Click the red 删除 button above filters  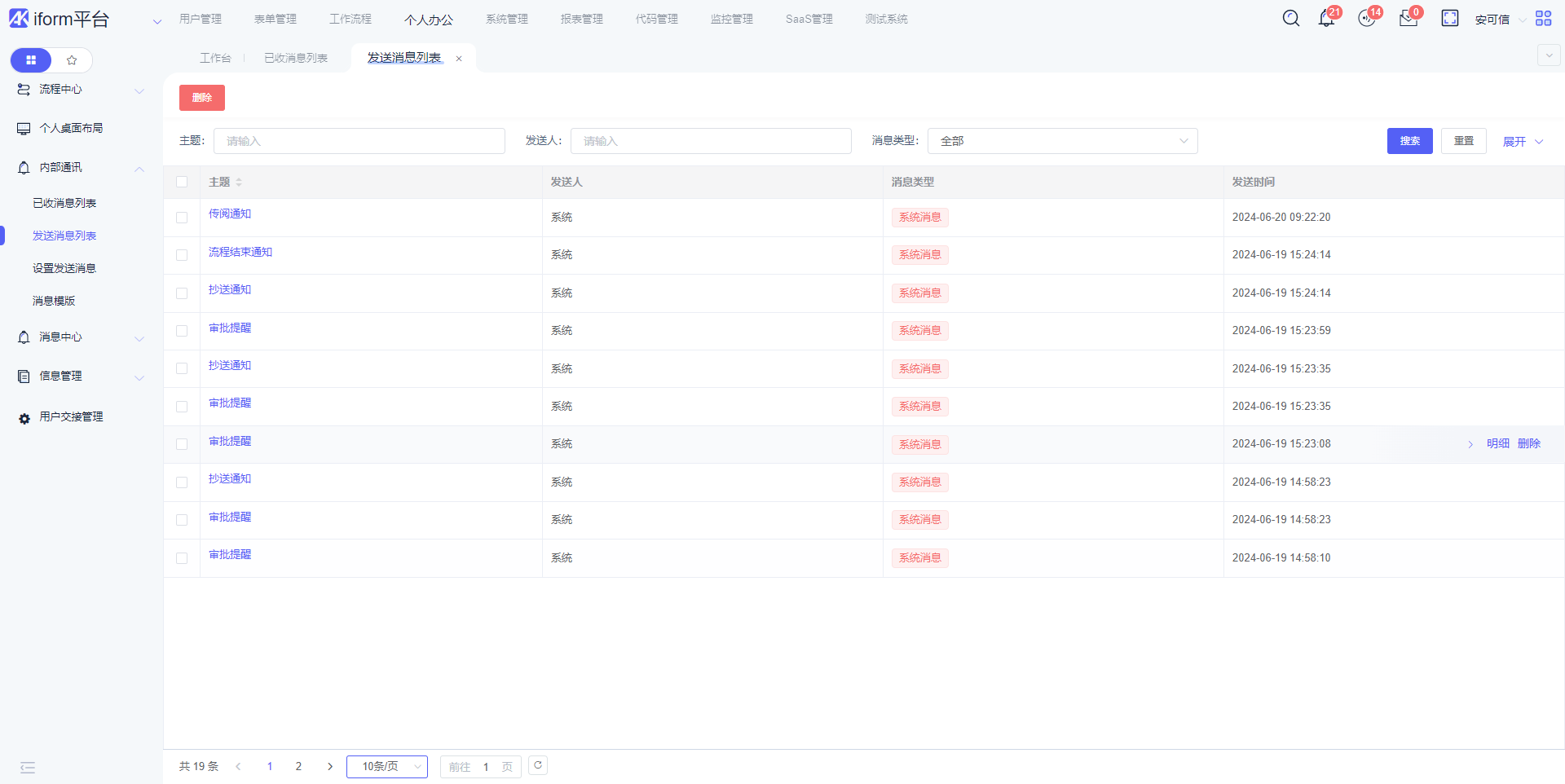(x=202, y=98)
